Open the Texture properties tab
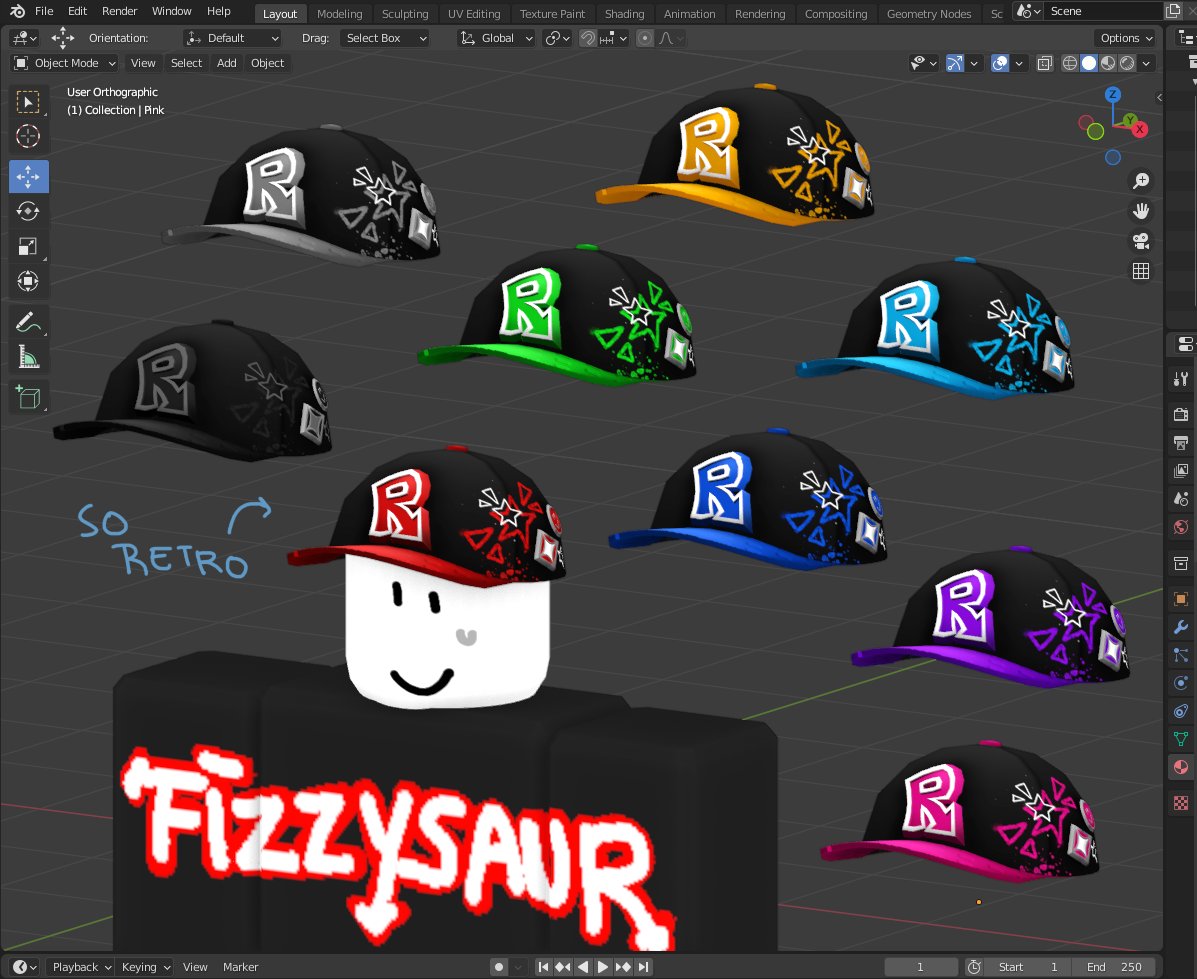Viewport: 1197px width, 979px height. pyautogui.click(x=1181, y=803)
